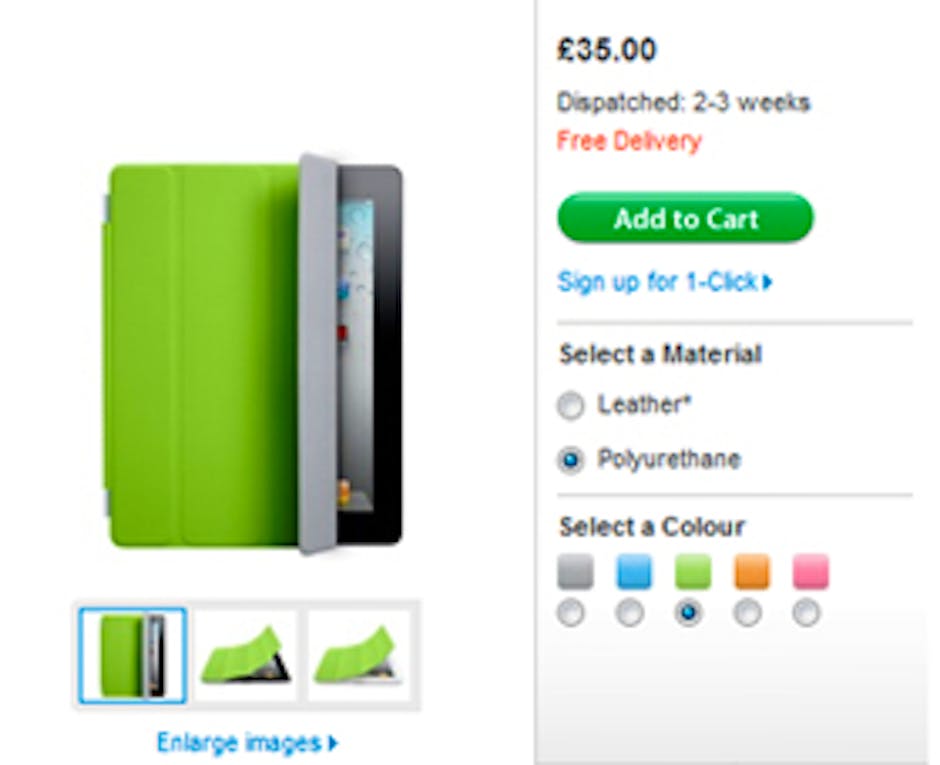The image size is (940, 765).
Task: Click the grey colour swatch
Action: click(x=575, y=571)
